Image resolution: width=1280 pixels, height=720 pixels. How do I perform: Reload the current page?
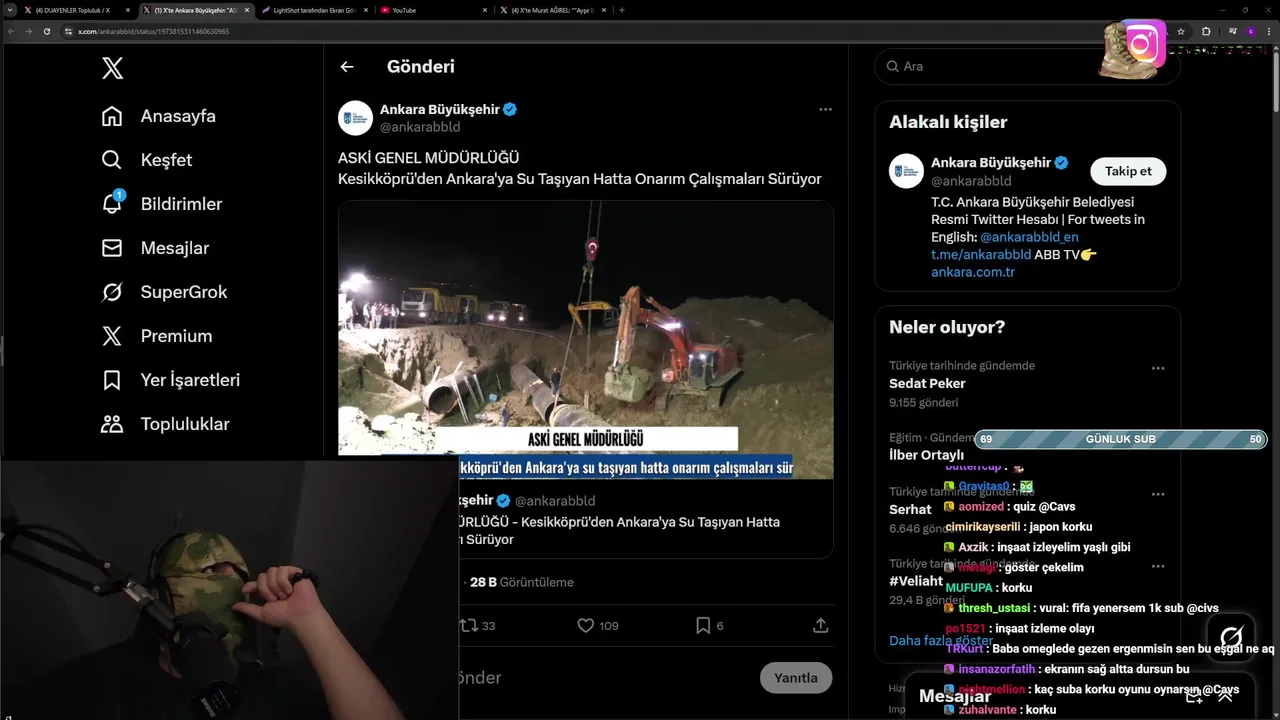pos(46,31)
